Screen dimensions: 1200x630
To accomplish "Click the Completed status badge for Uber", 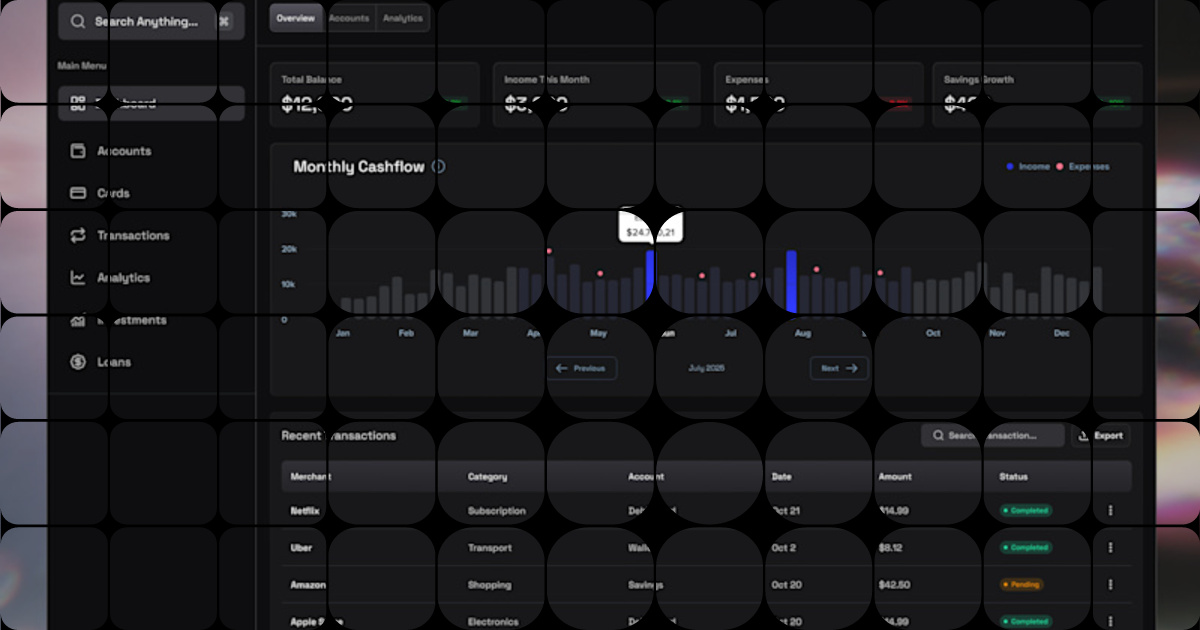I will [x=1025, y=547].
